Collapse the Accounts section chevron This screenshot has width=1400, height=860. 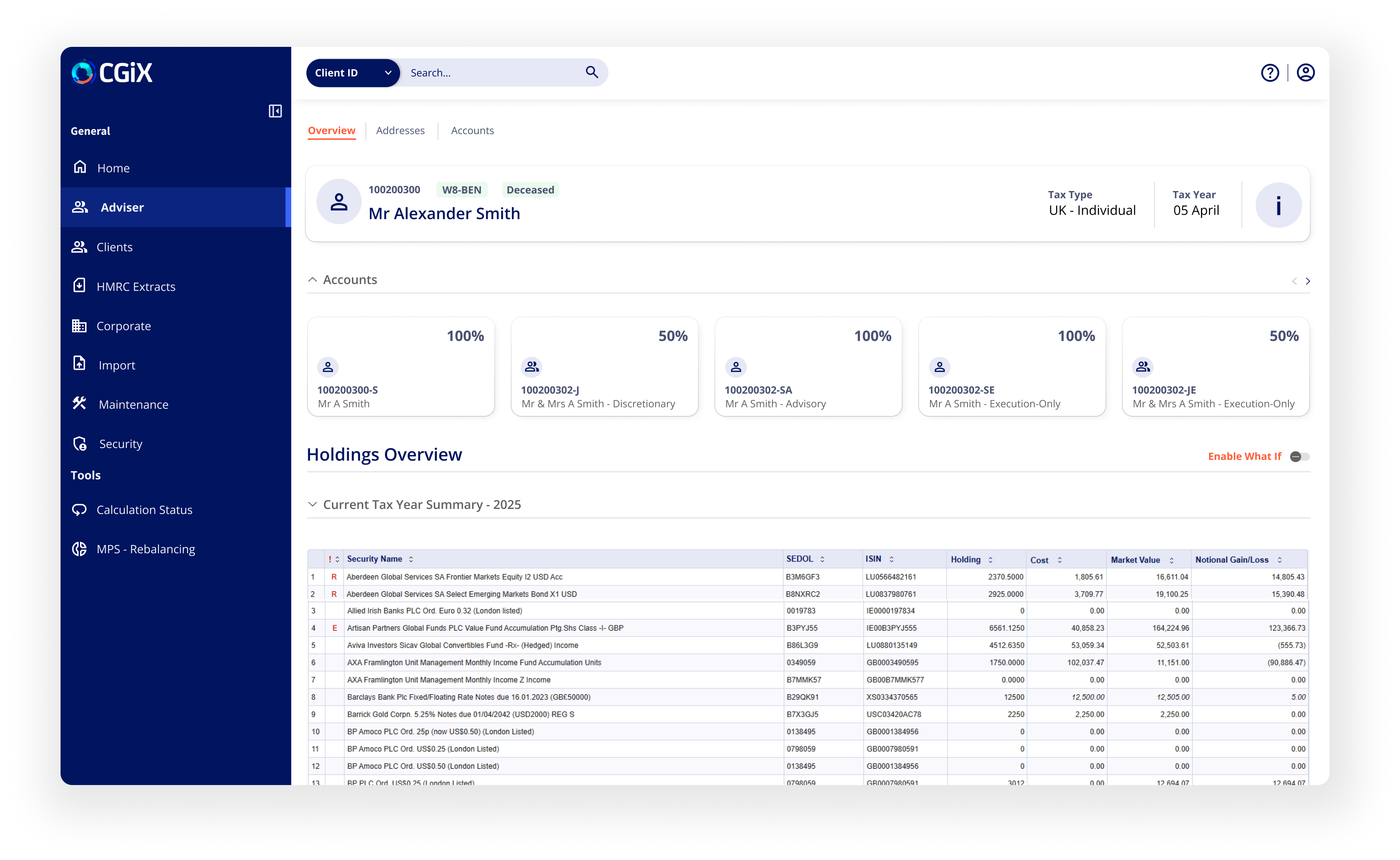pyautogui.click(x=312, y=280)
